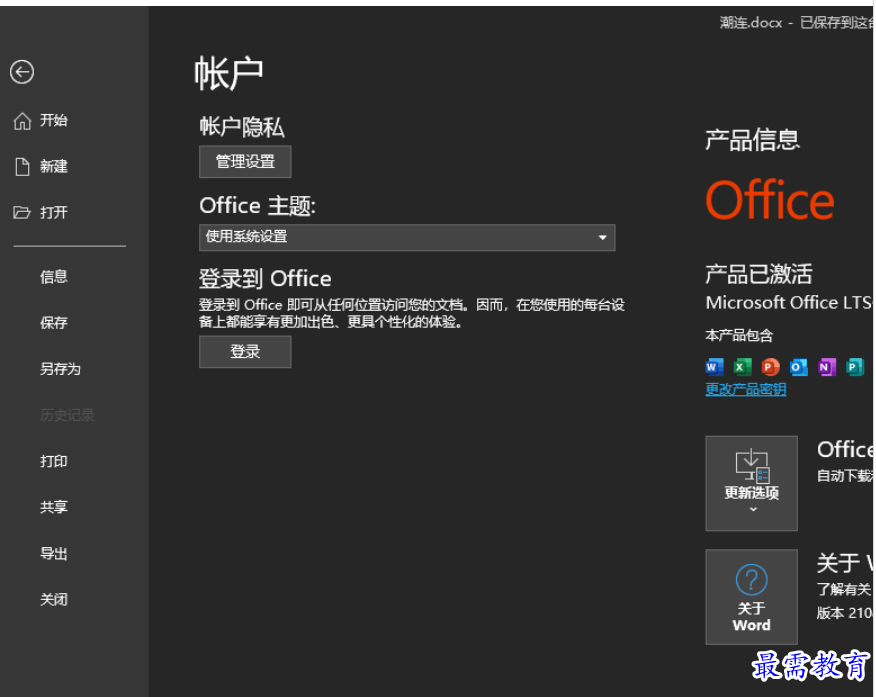Screen dimensions: 876x697
Task: Click the back arrow circle icon
Action: (22, 72)
